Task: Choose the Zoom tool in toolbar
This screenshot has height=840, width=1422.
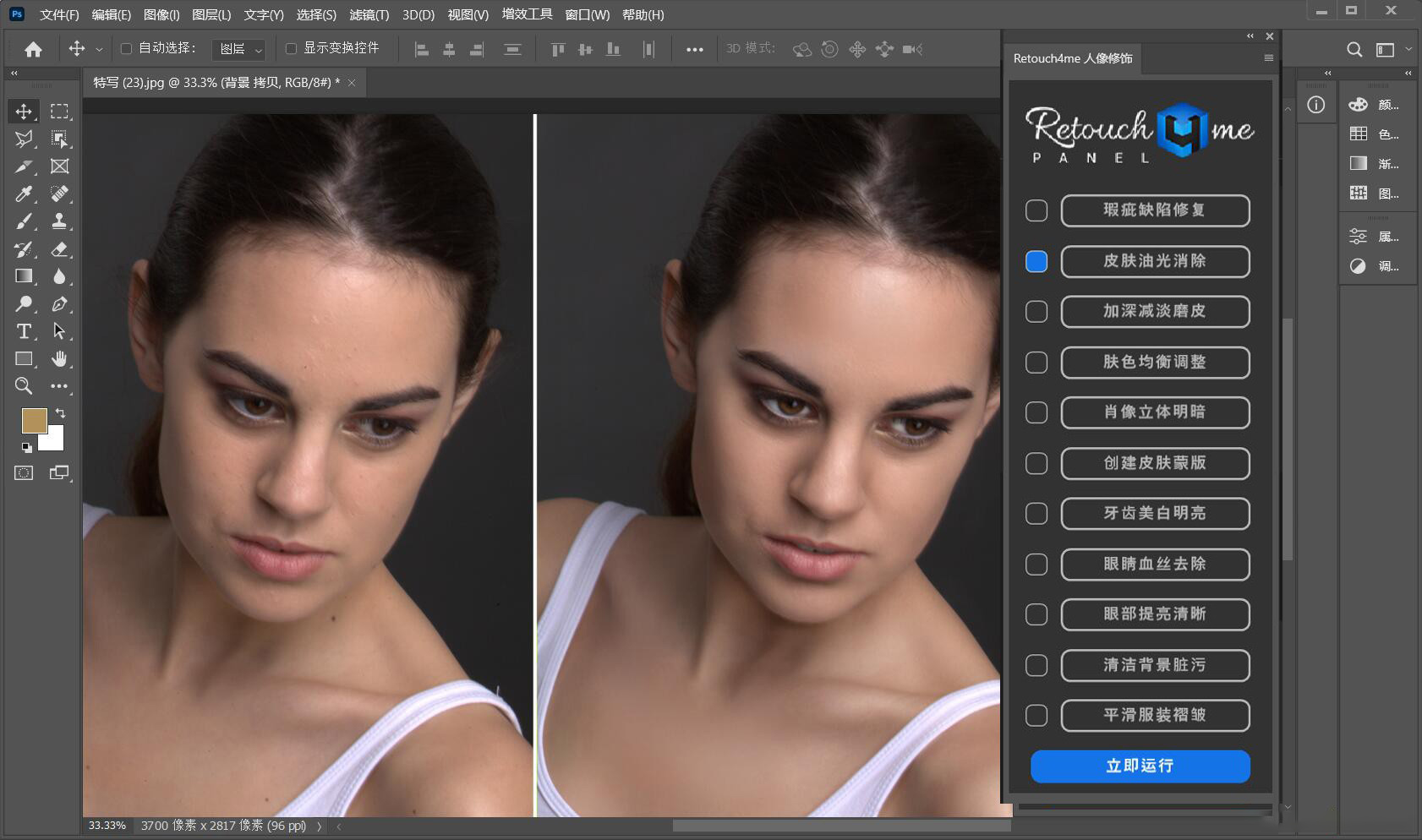Action: pos(24,386)
